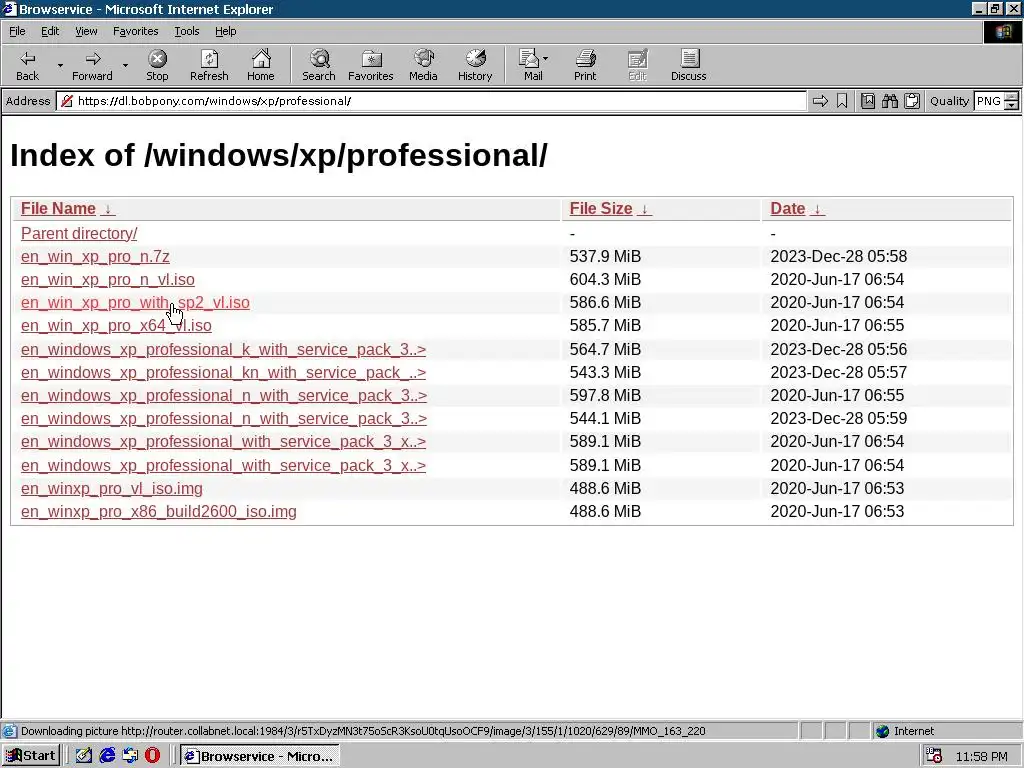Click the clipboard paste icon near Quality
This screenshot has width=1024, height=768.
coord(912,101)
